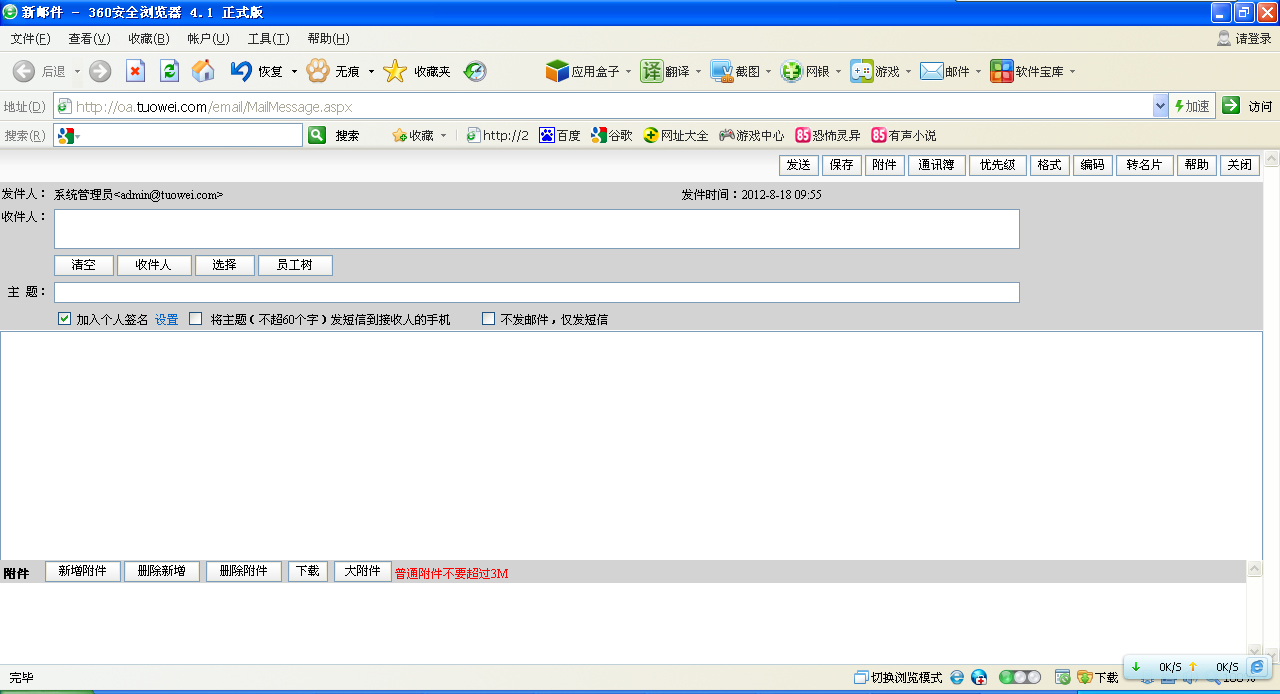Click the 软件宝库 software store icon
Viewport: 1280px width, 694px height.
(1001, 71)
